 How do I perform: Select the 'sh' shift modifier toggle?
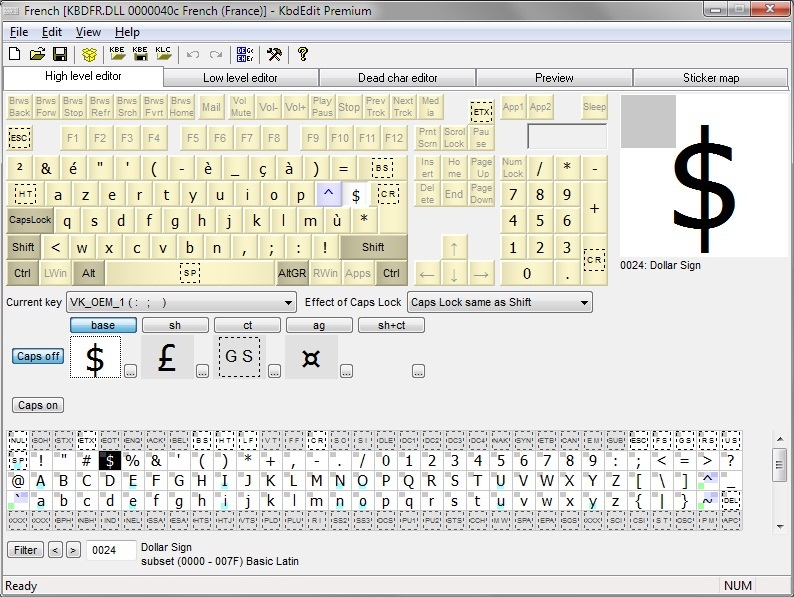(175, 325)
